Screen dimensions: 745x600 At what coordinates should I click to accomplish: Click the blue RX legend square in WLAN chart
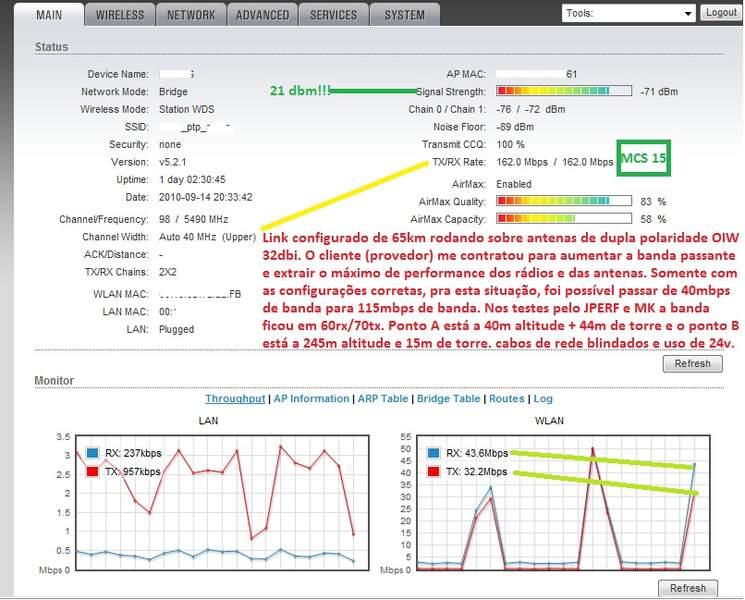tap(433, 453)
